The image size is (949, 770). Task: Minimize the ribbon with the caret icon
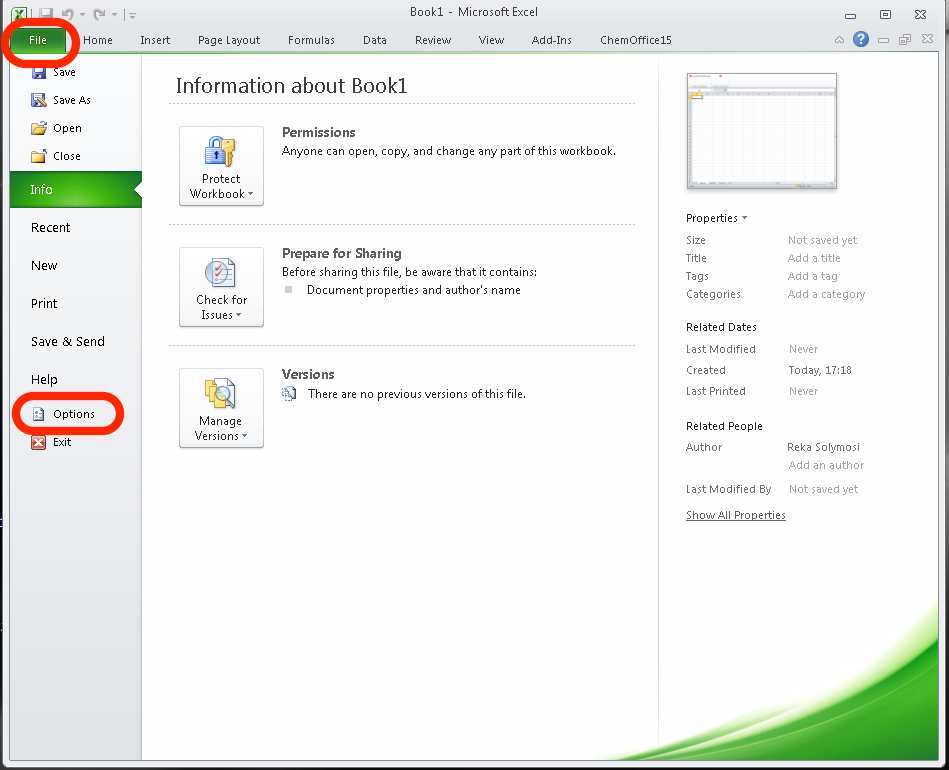(x=840, y=40)
